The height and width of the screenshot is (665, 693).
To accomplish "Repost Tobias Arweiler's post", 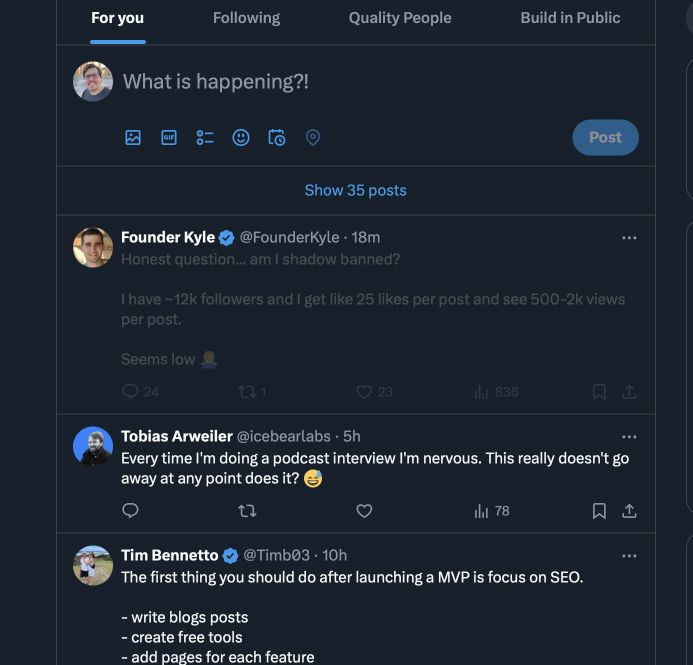I will 247,511.
